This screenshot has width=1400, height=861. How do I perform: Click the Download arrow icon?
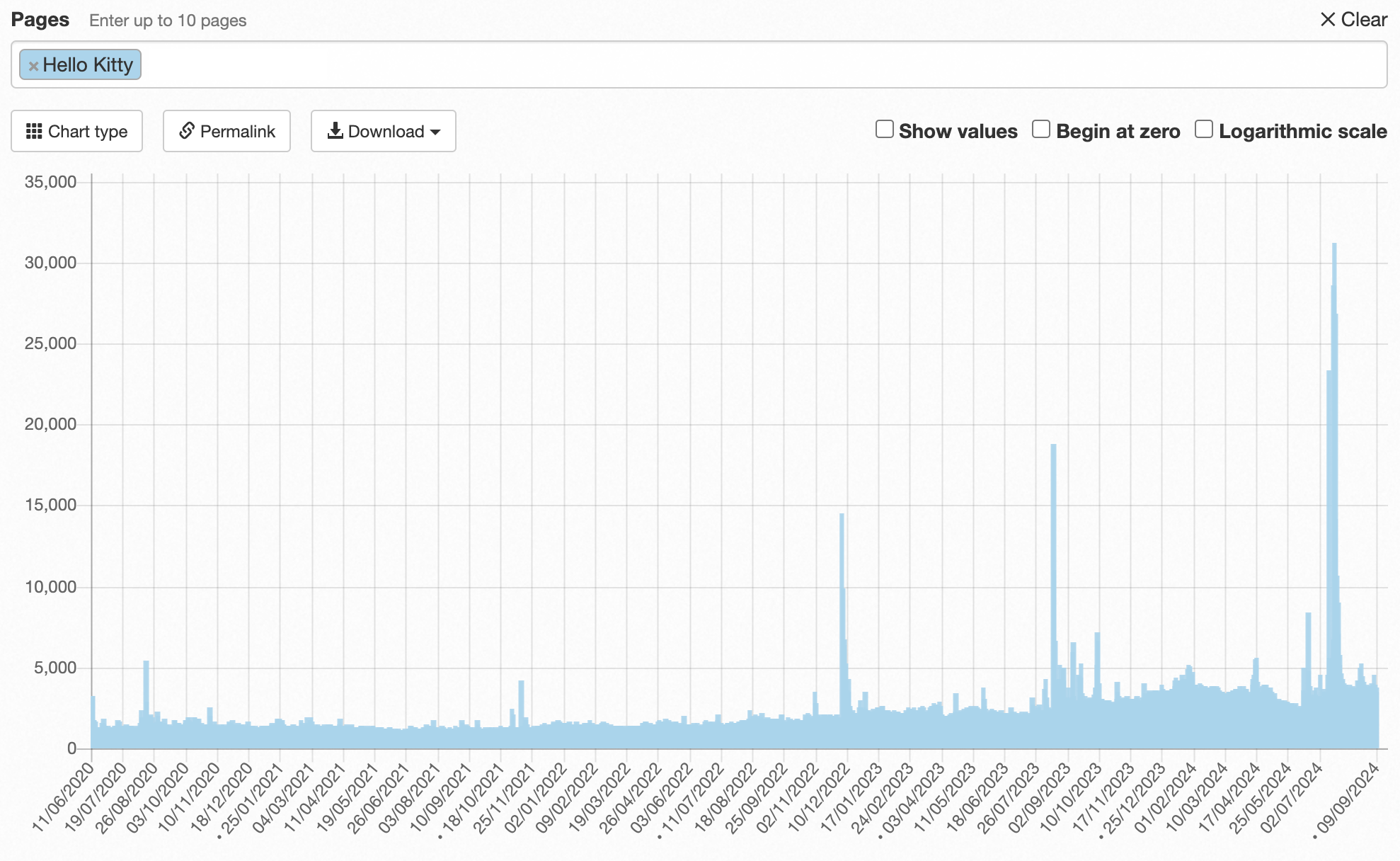click(335, 131)
